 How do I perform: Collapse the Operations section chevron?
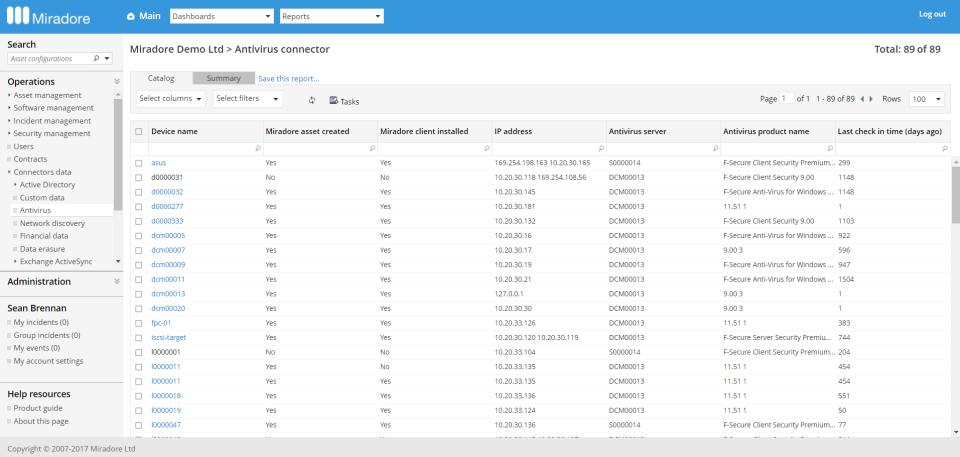pyautogui.click(x=116, y=81)
